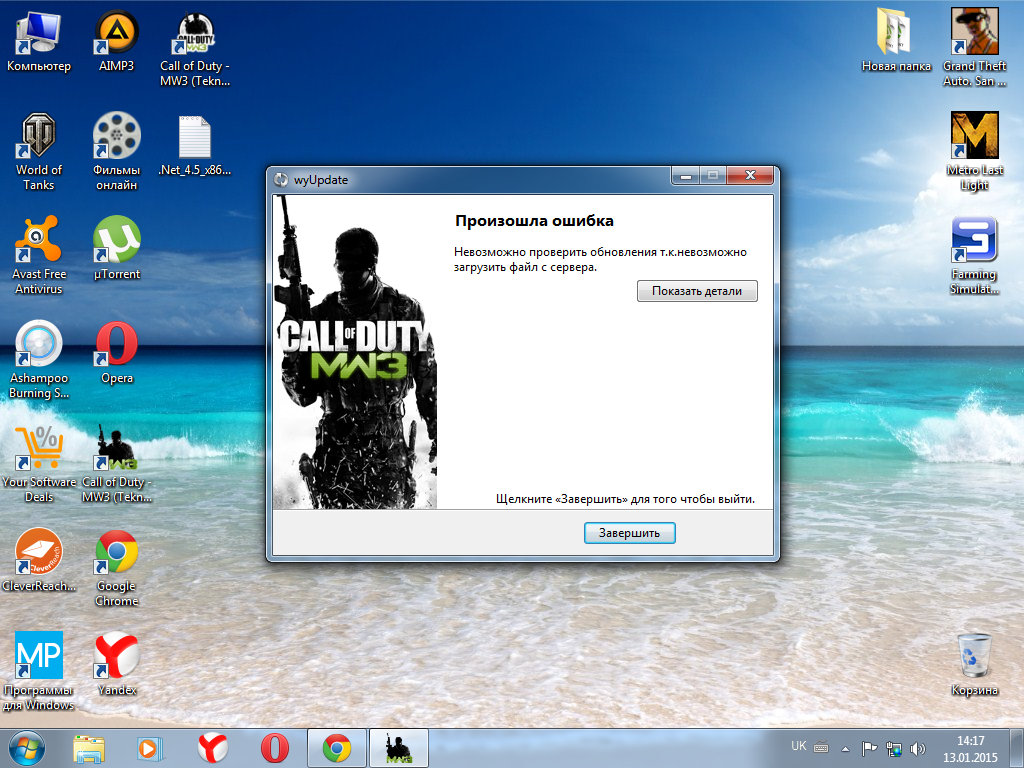
Task: Click the on-screen keyboard tray icon
Action: [822, 748]
